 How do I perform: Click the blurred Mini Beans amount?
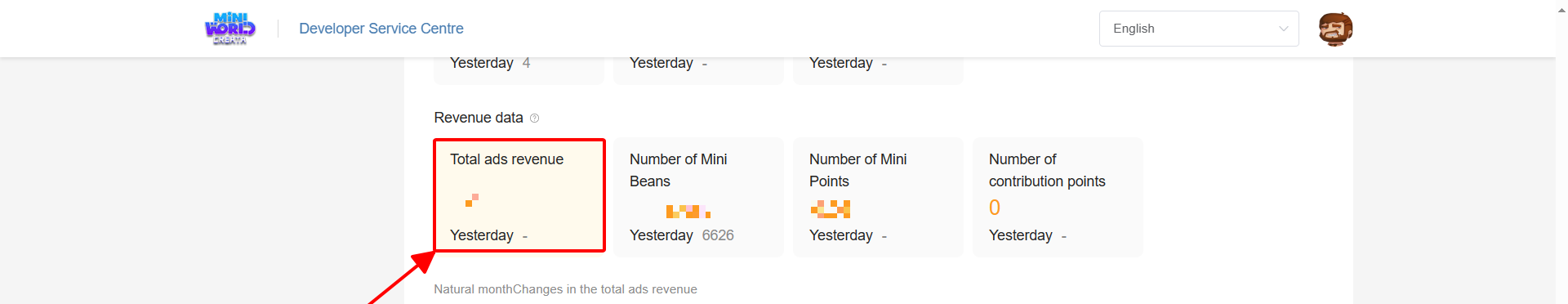[688, 212]
